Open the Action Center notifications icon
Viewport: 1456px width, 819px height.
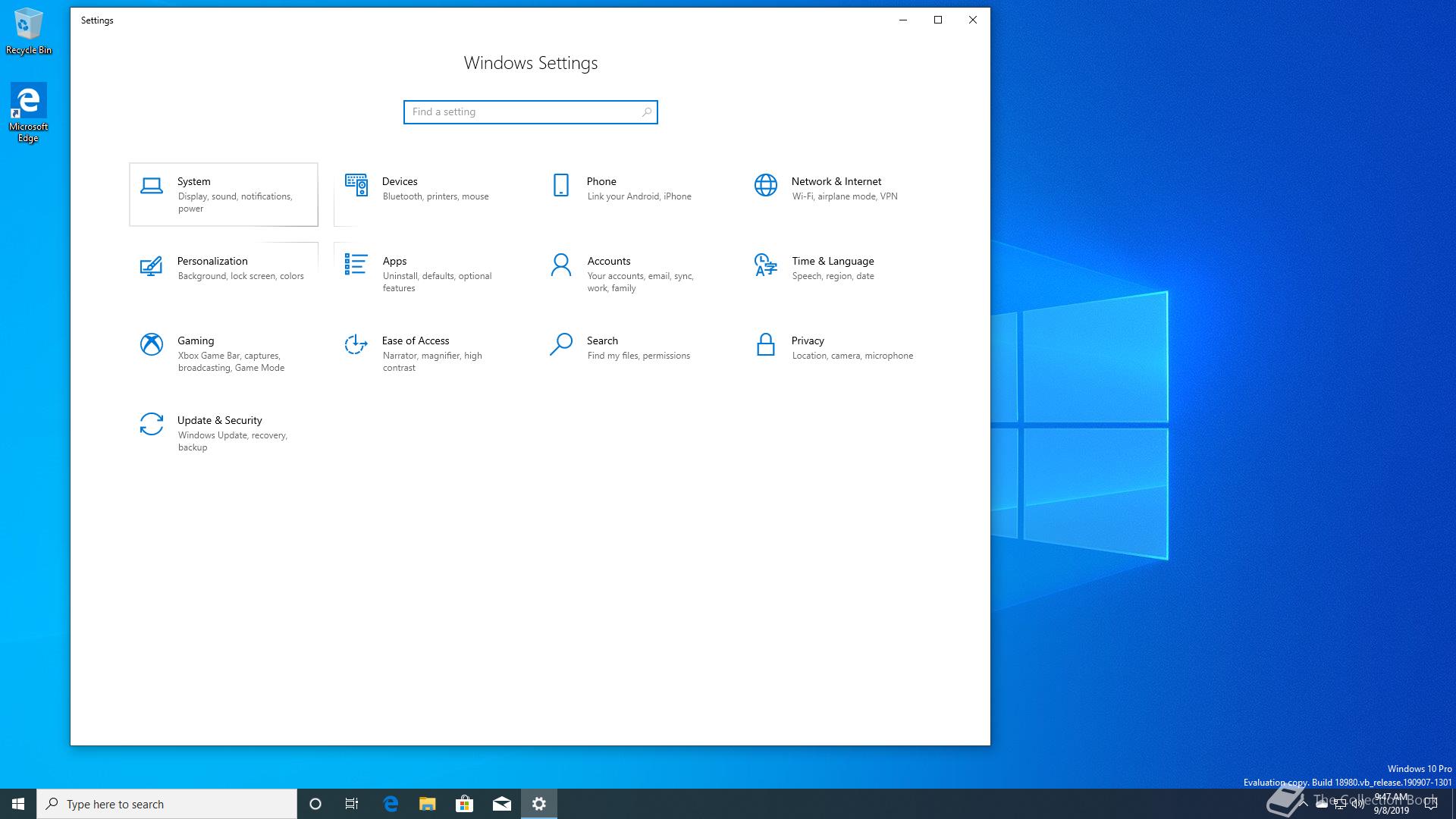(1431, 804)
